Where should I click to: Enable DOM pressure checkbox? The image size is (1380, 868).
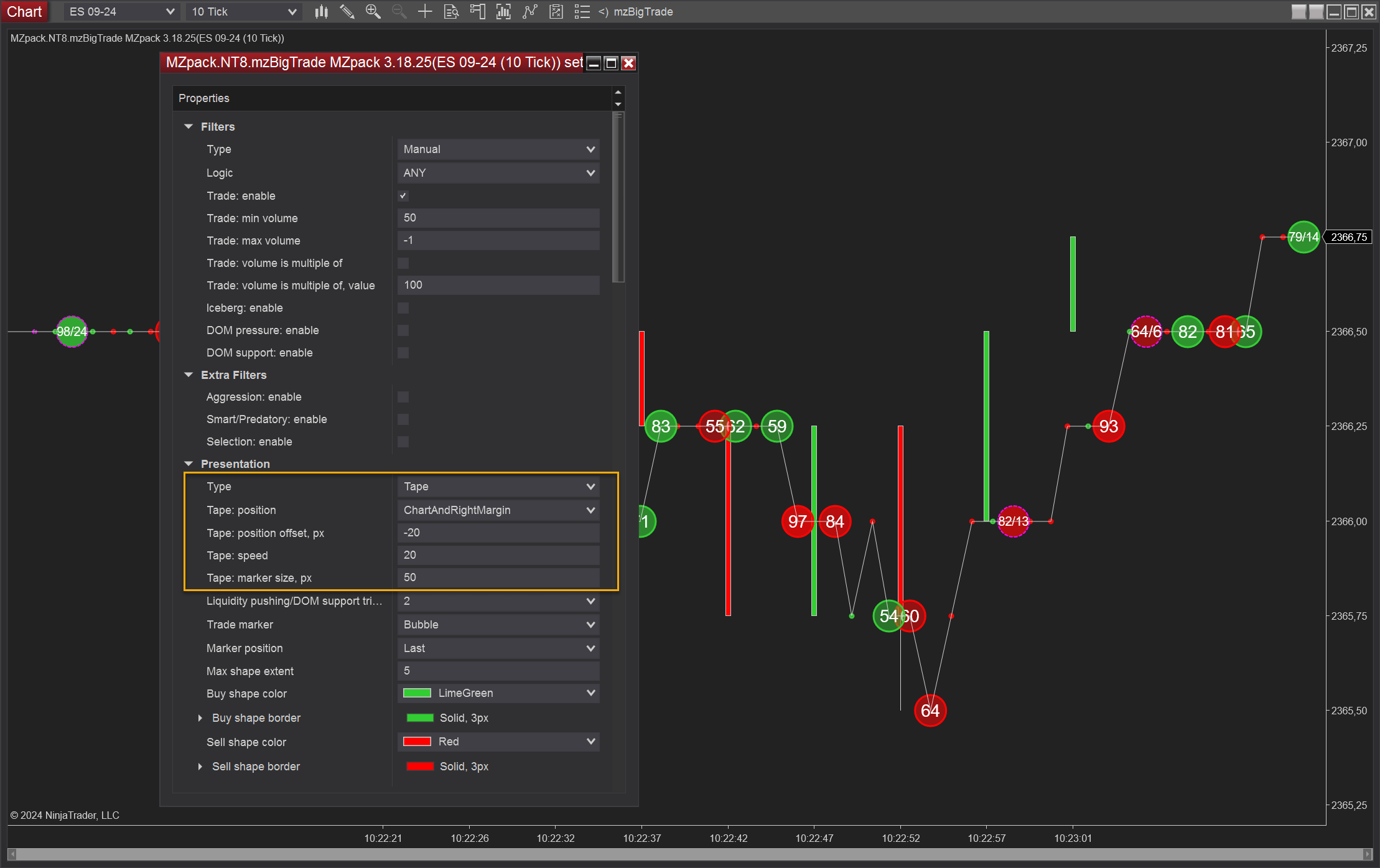click(403, 330)
